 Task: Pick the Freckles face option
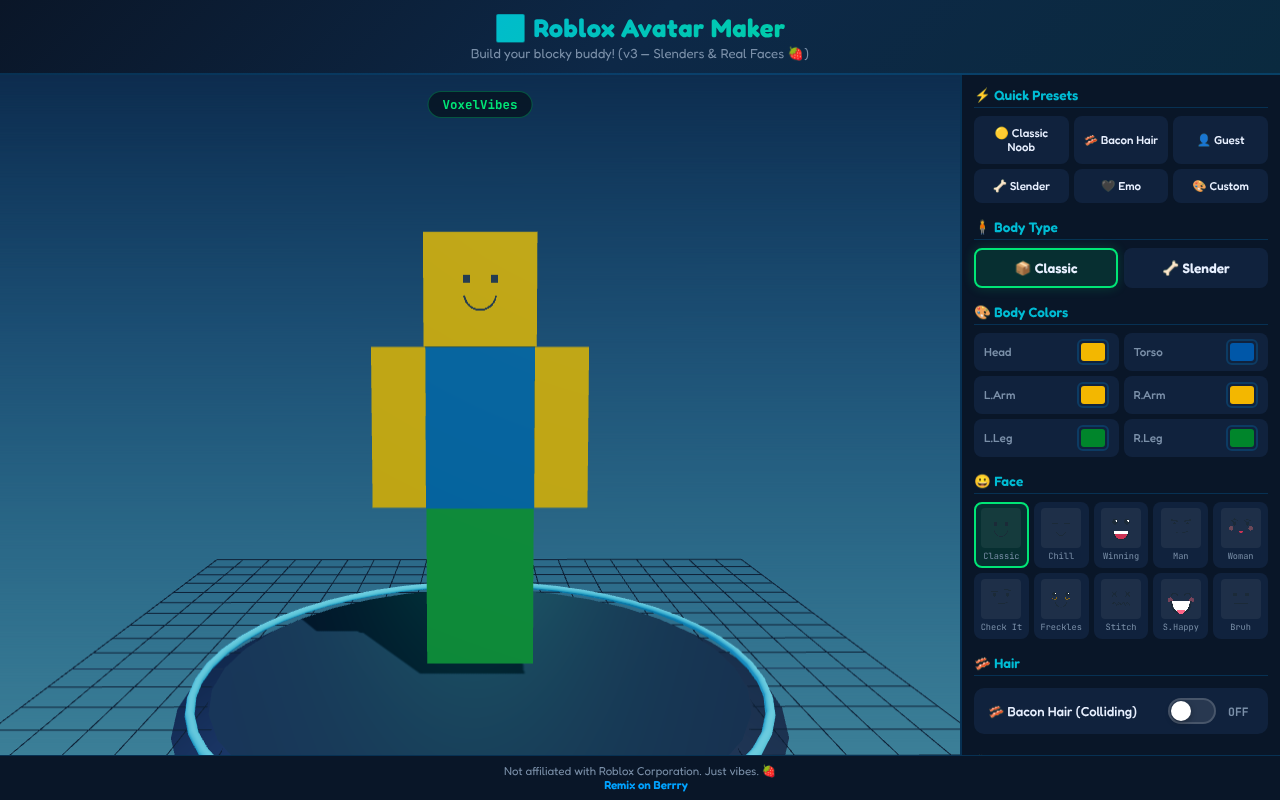(x=1061, y=605)
